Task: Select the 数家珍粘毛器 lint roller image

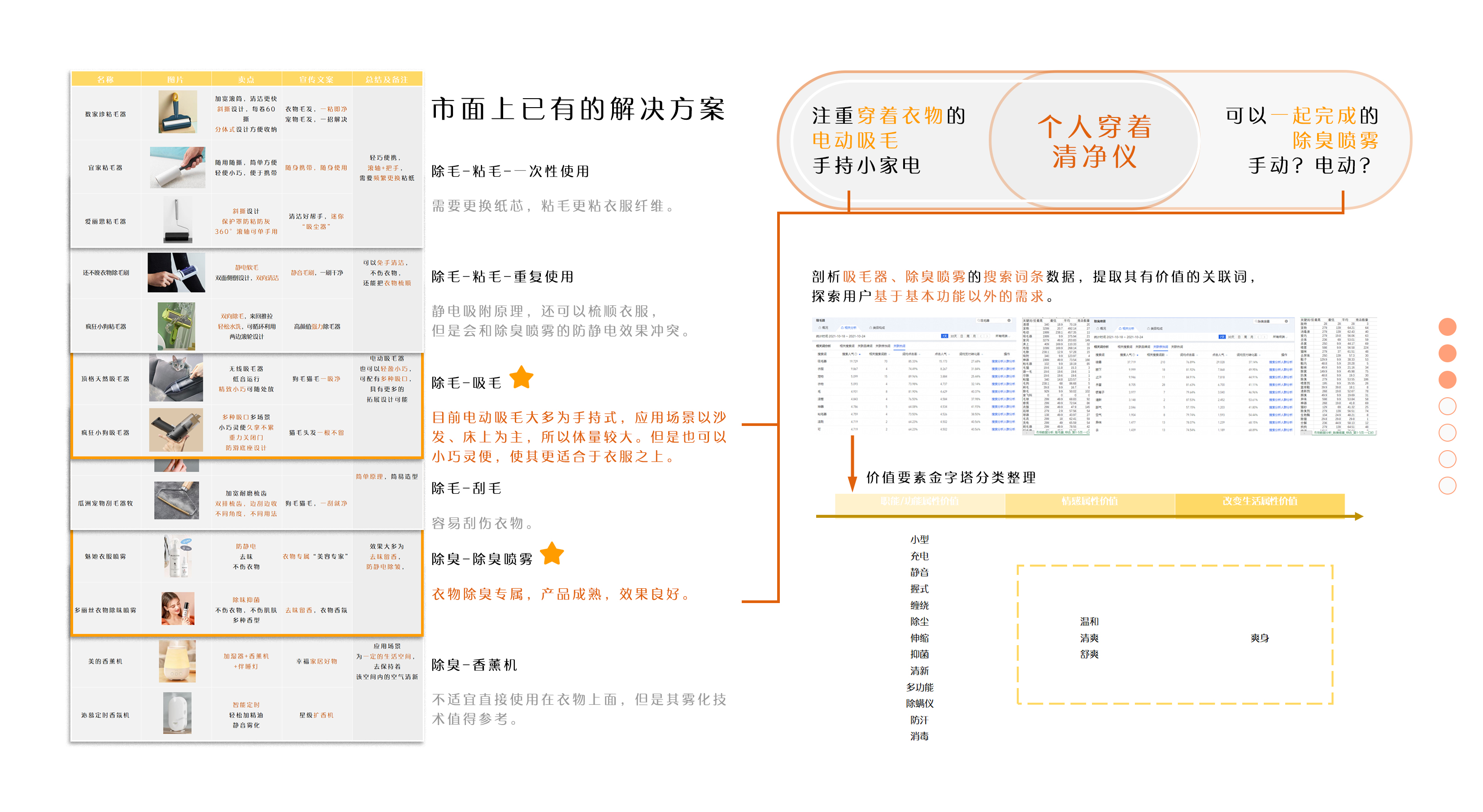Action: [x=177, y=112]
